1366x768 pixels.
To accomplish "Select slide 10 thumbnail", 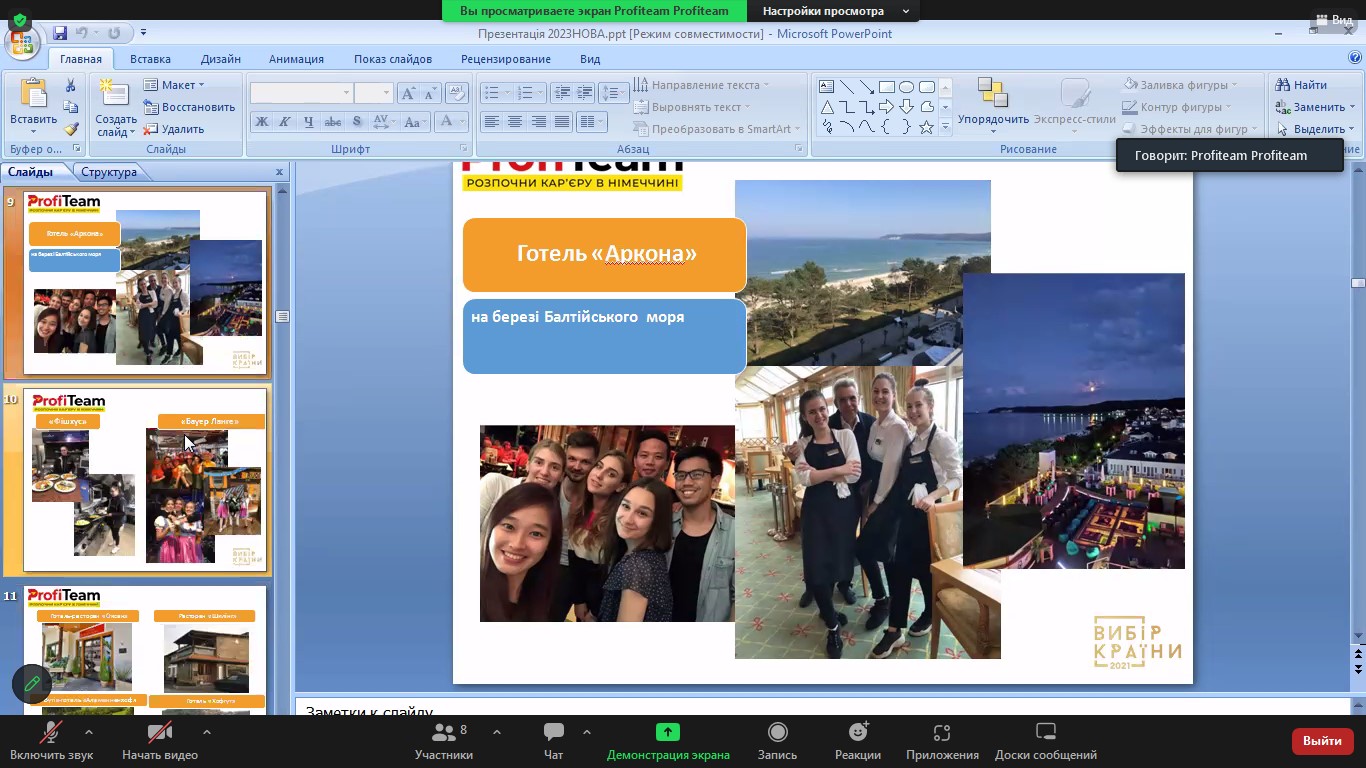I will pyautogui.click(x=145, y=481).
